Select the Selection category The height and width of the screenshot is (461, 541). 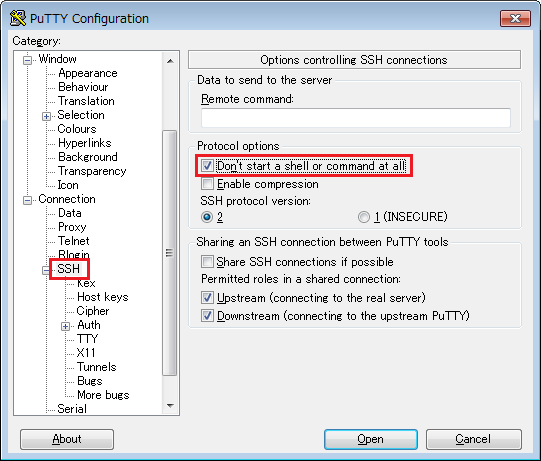click(x=81, y=115)
